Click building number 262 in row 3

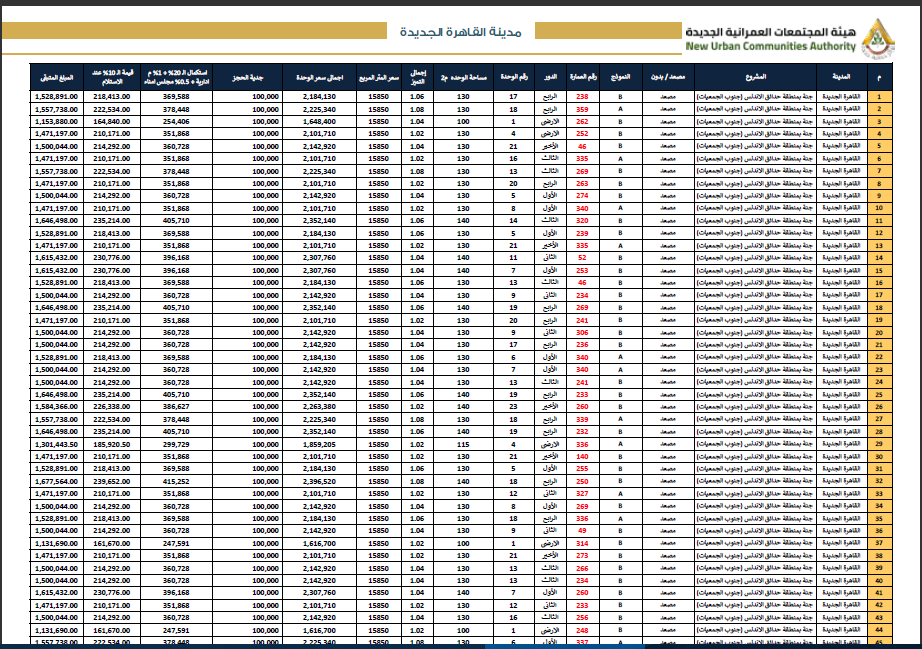coord(582,122)
